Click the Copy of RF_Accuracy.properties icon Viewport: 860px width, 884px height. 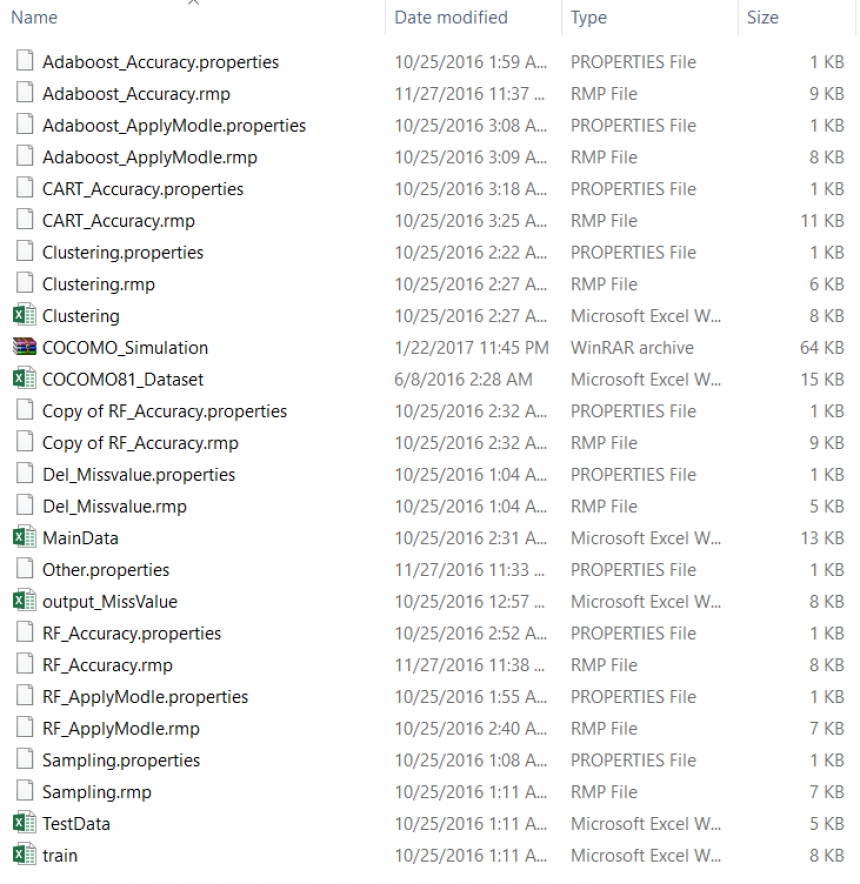tap(24, 409)
